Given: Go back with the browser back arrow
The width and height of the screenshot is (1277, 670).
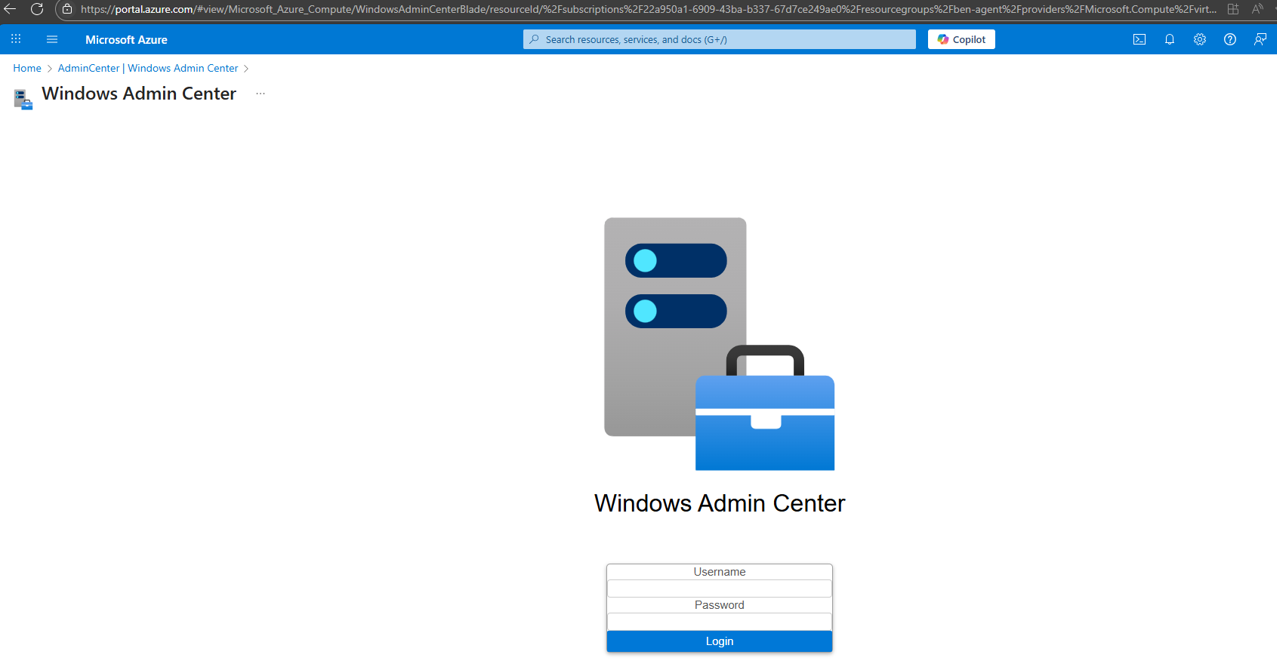Looking at the screenshot, I should pos(10,9).
